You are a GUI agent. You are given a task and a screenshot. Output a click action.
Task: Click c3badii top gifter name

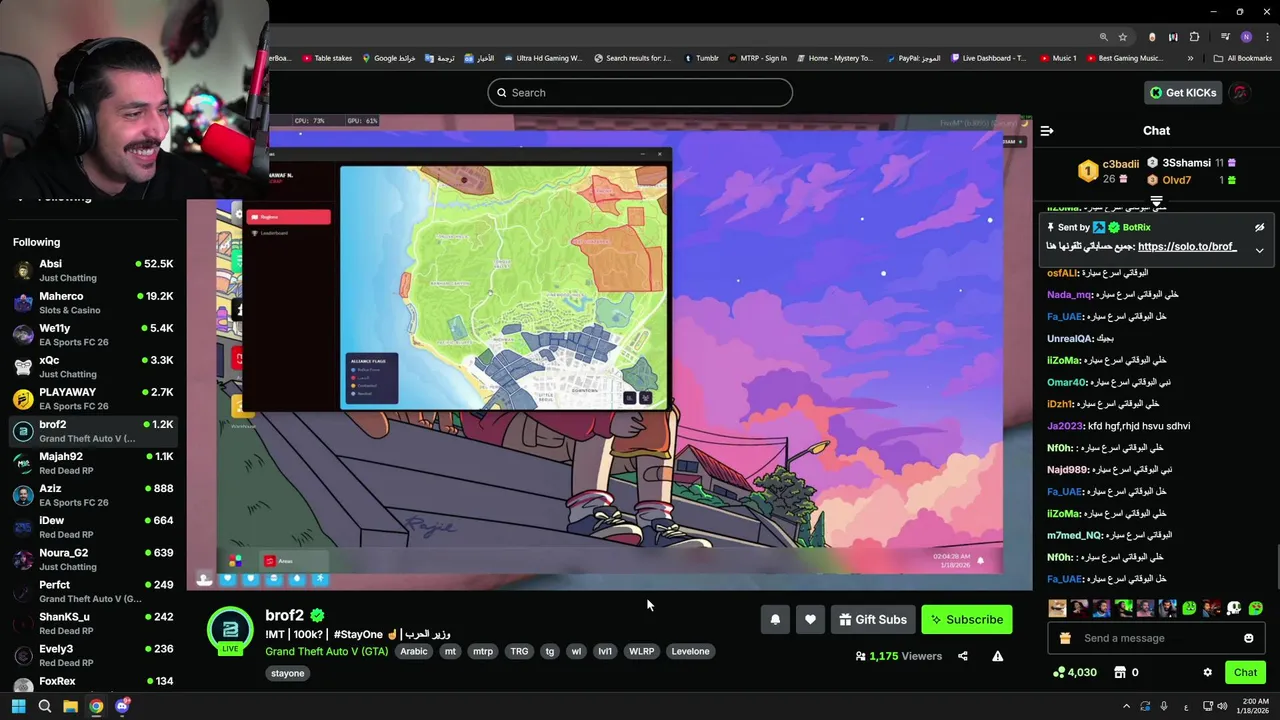1120,164
